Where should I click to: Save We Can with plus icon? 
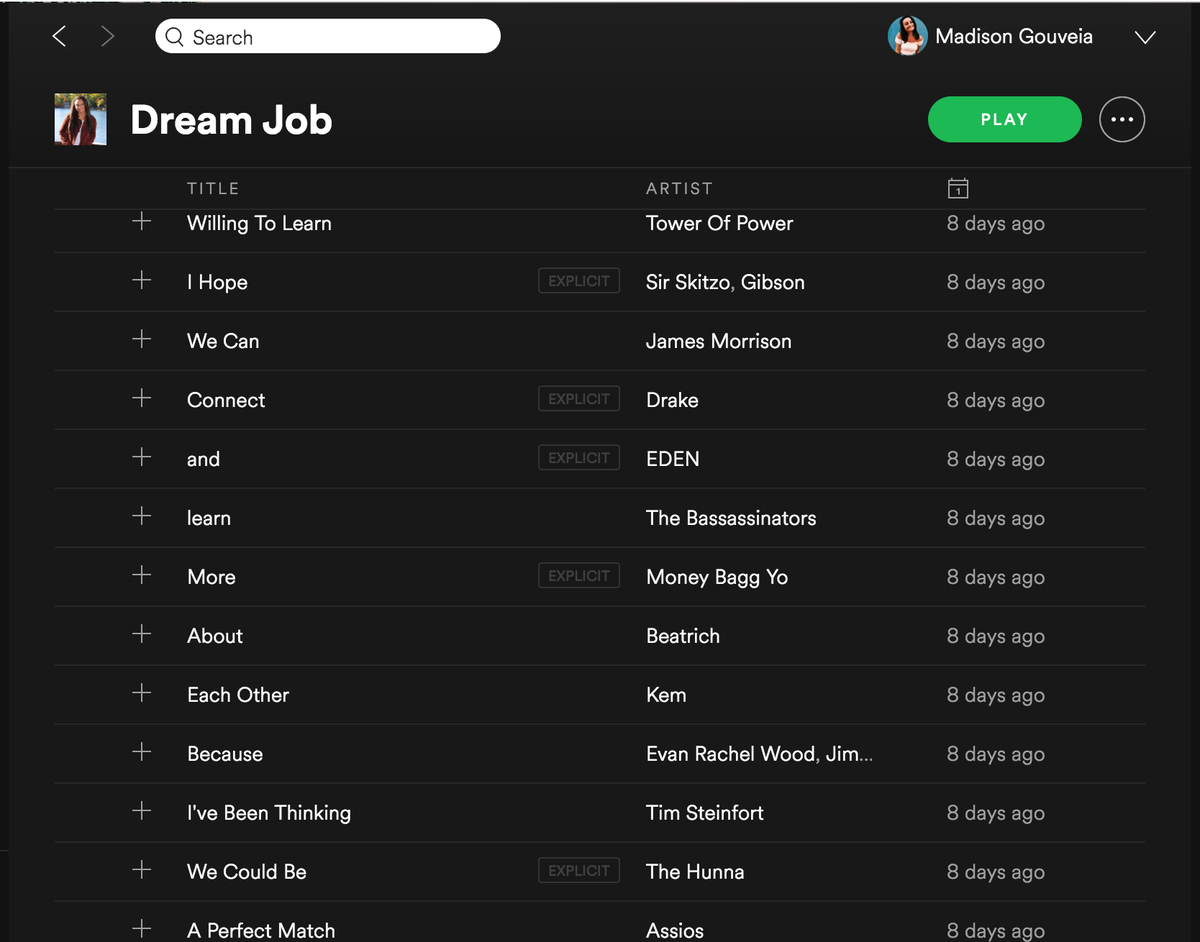(142, 339)
